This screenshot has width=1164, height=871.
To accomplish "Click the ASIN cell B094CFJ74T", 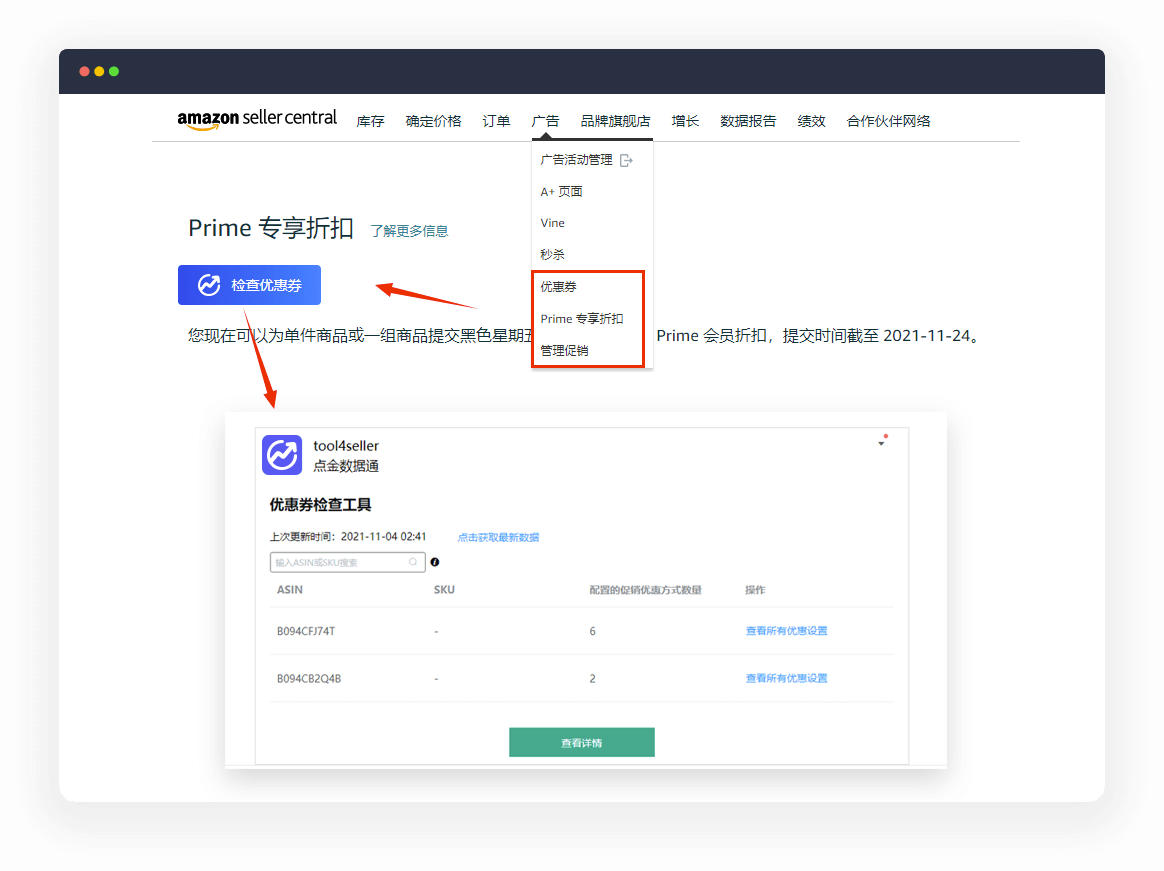I will (x=306, y=631).
